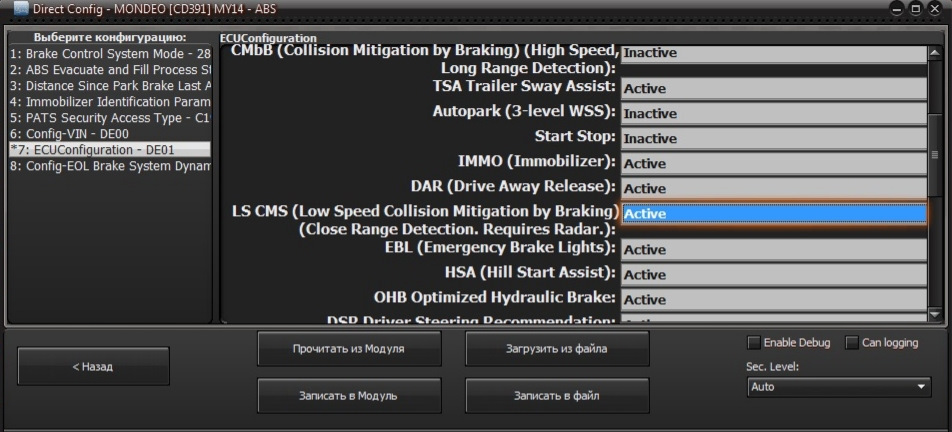Change TSA Trailer Sway Assist value
Image resolution: width=952 pixels, height=432 pixels.
pyautogui.click(x=774, y=89)
